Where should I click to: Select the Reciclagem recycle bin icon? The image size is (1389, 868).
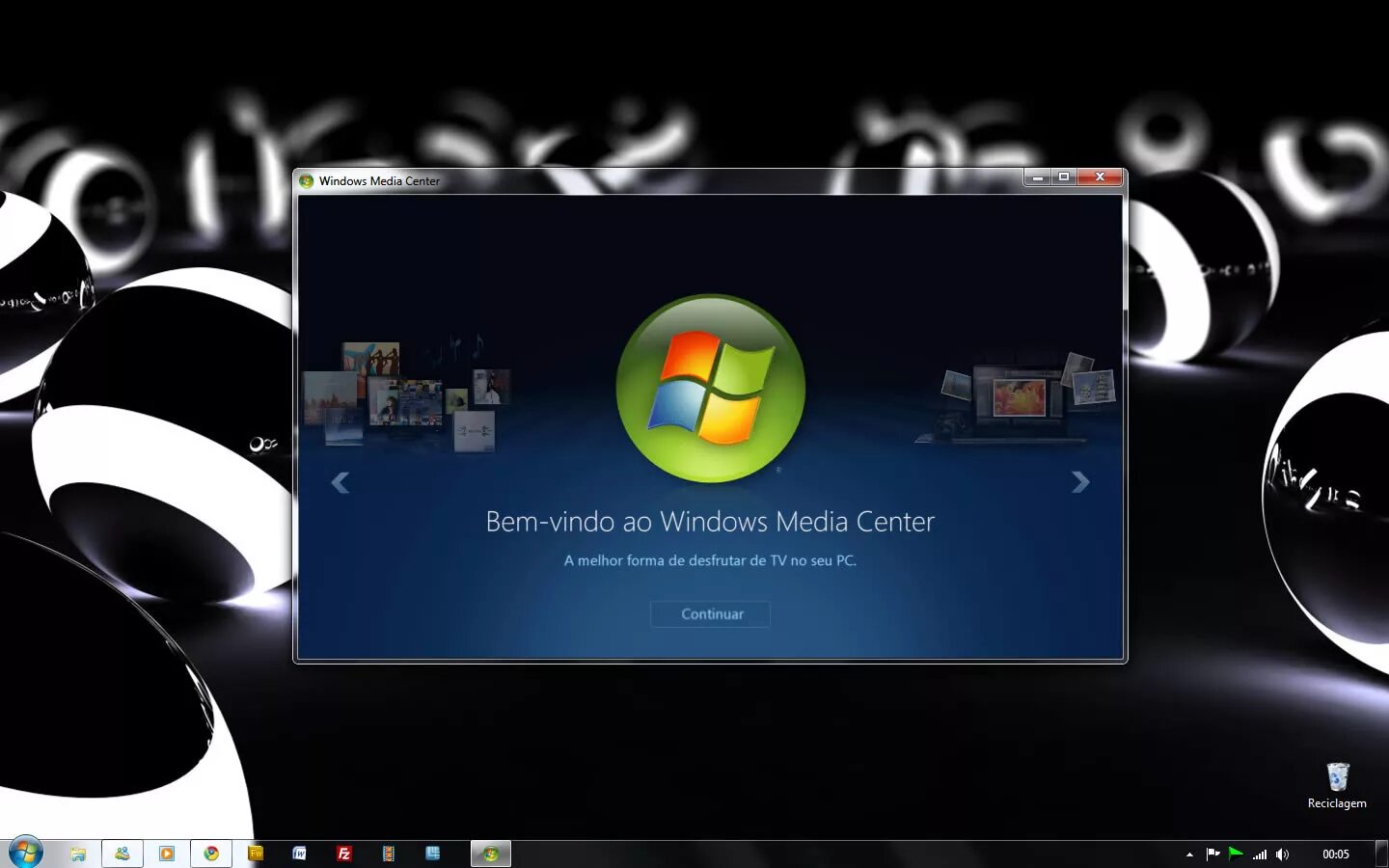pyautogui.click(x=1337, y=785)
